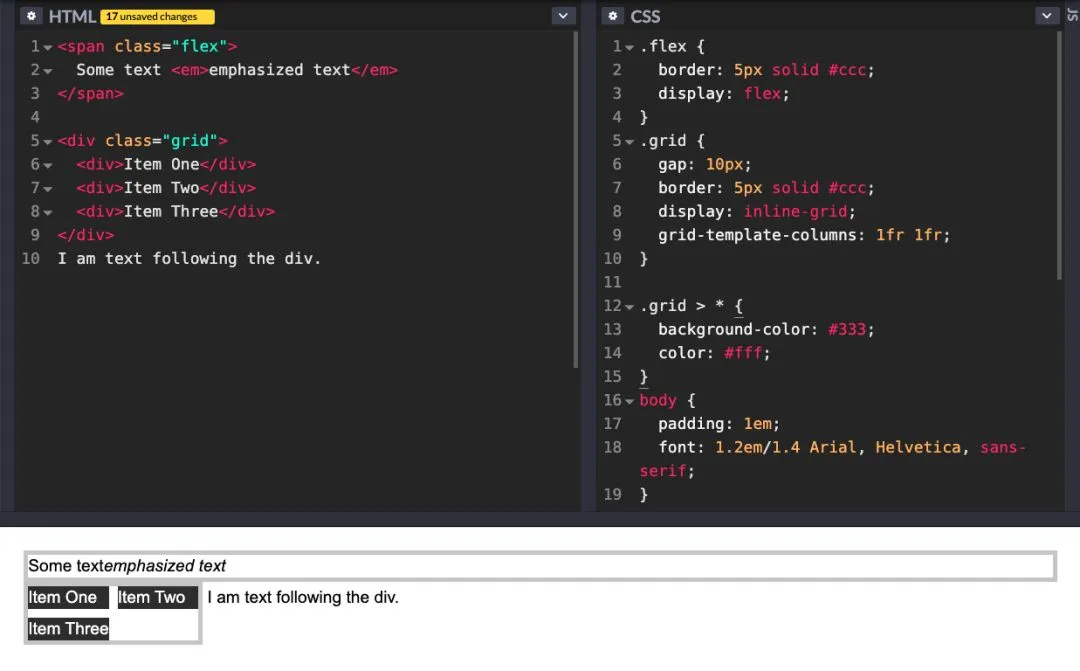Image resolution: width=1080 pixels, height=671 pixels.
Task: Open the HTML panel dropdown chevron
Action: (563, 15)
